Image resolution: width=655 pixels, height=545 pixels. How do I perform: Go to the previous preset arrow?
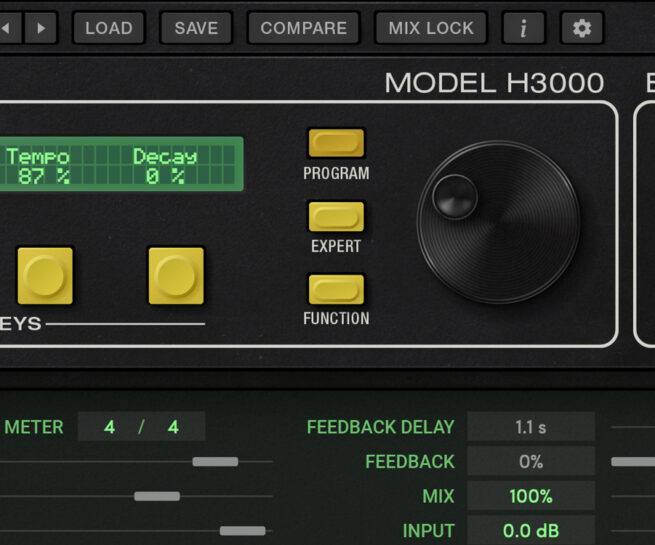(x=8, y=28)
